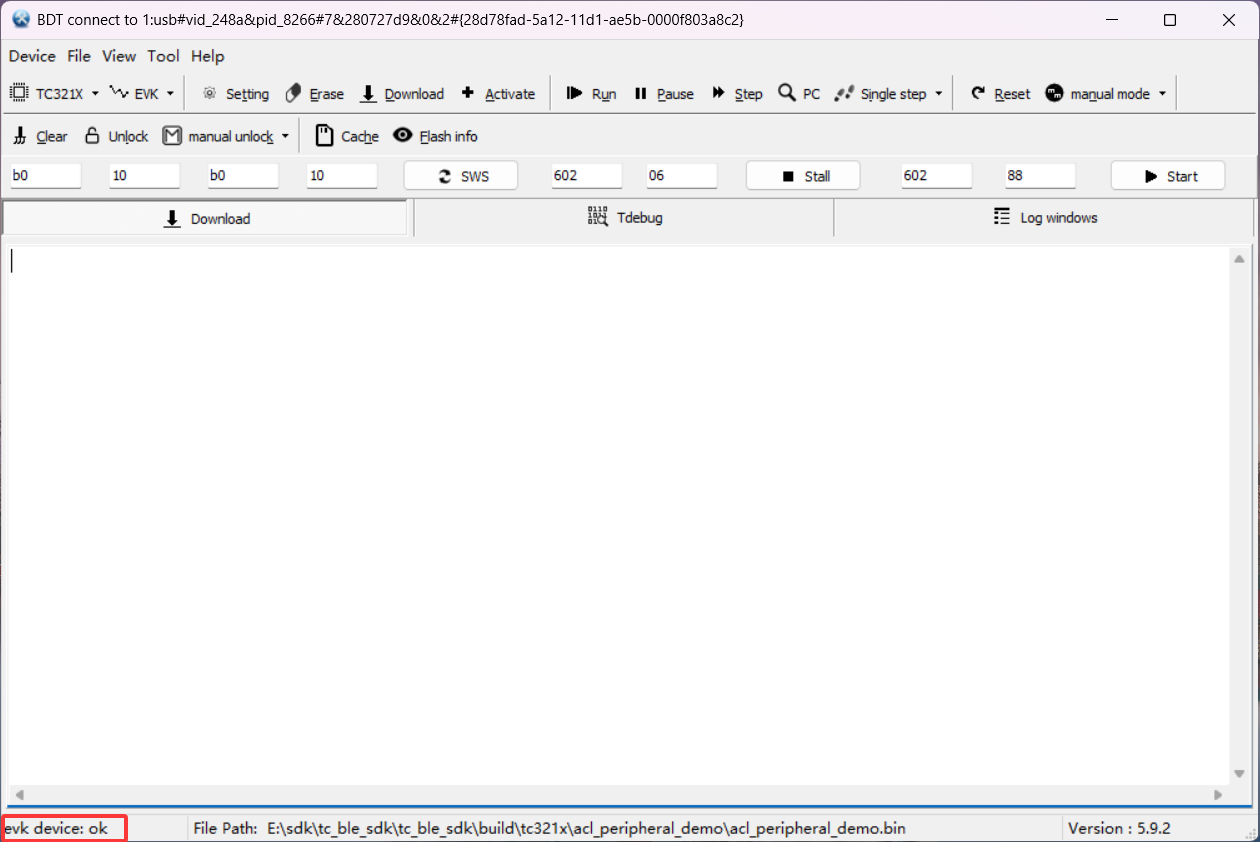1260x842 pixels.
Task: Run the program with Run icon
Action: coord(574,93)
